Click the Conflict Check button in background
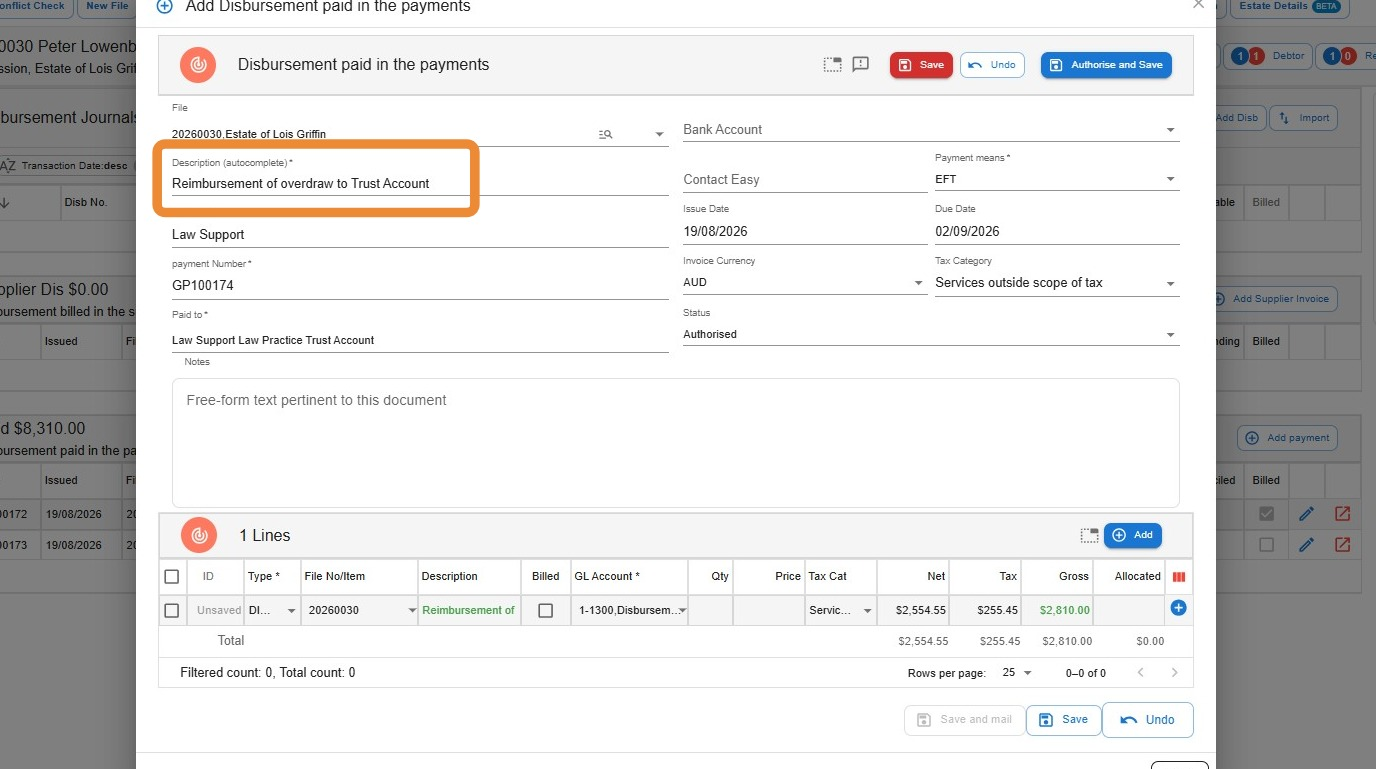Screen dimensions: 1376x769 (34, 5)
